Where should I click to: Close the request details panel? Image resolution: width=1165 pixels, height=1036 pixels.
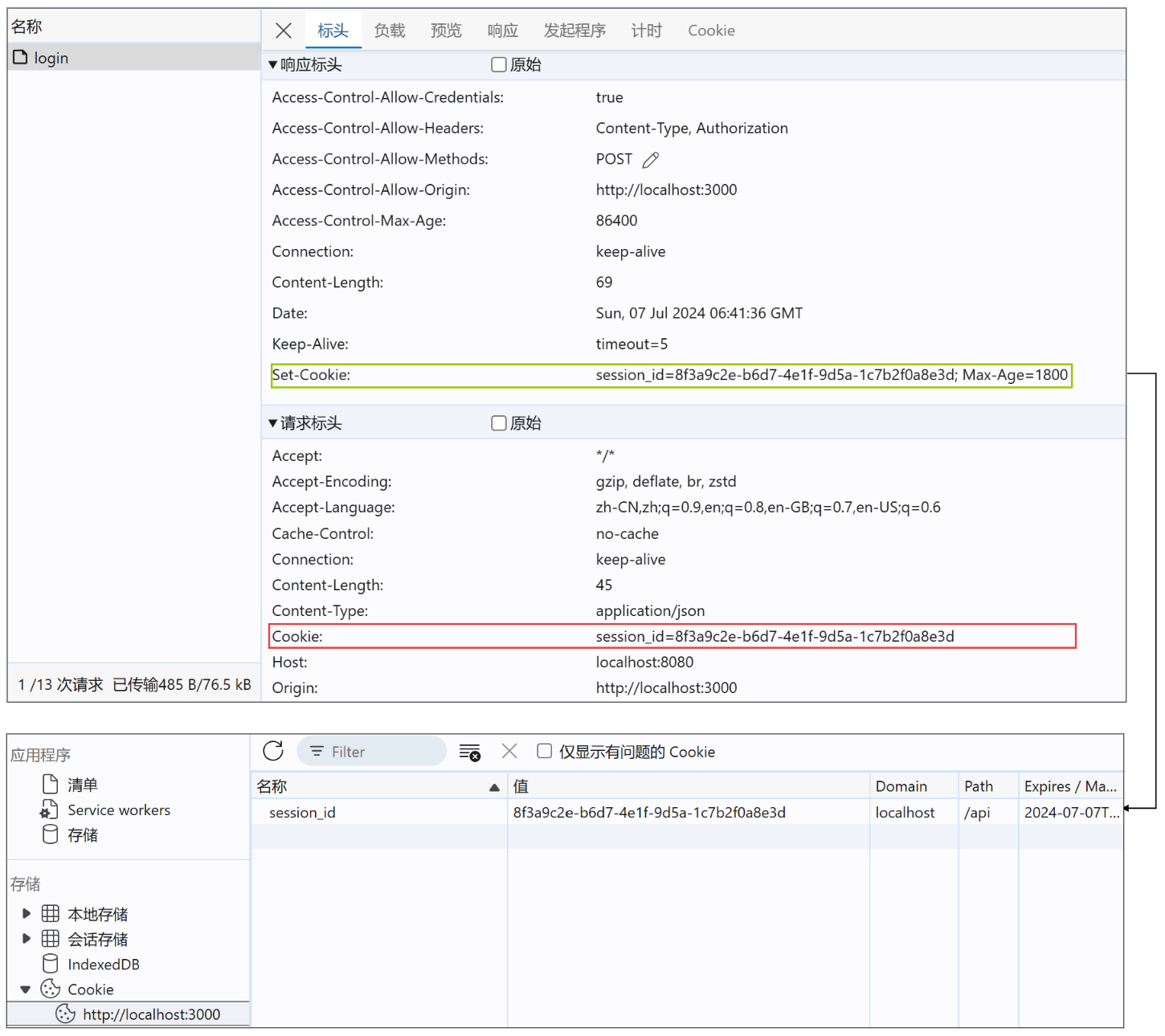pyautogui.click(x=284, y=31)
